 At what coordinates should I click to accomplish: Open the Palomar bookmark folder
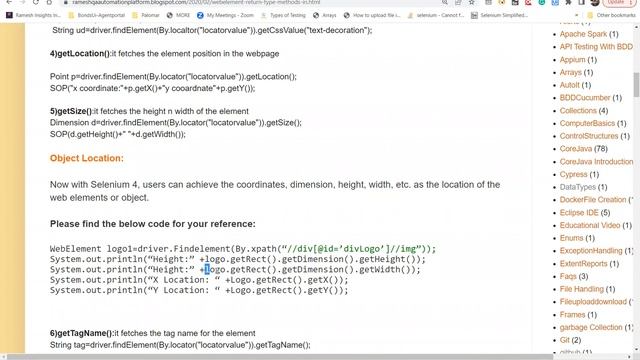(x=146, y=16)
